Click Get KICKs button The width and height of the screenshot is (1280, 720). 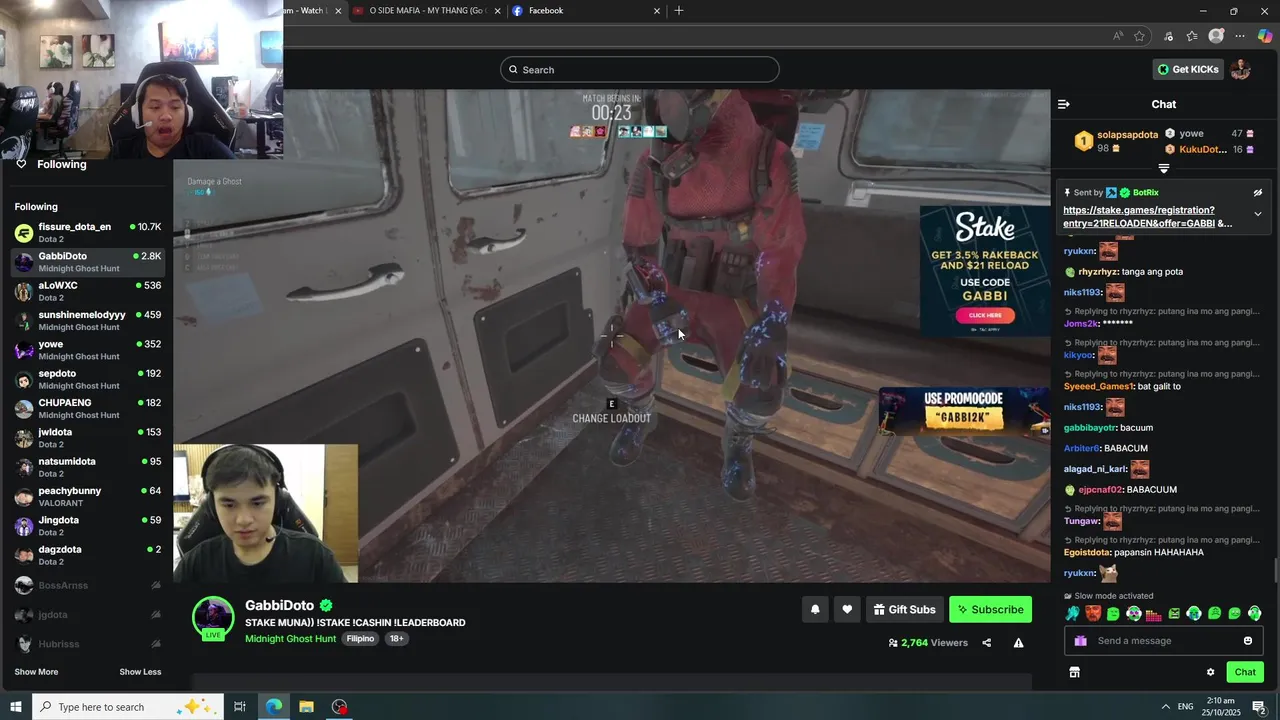point(1188,69)
